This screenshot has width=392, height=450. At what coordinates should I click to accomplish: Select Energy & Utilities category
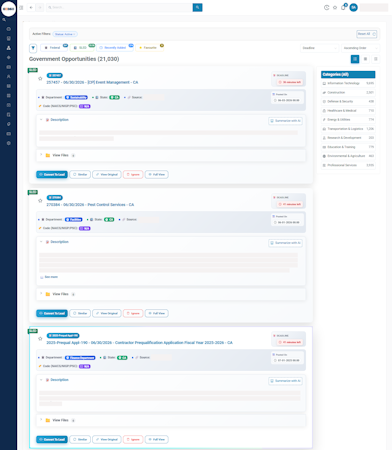click(x=348, y=120)
